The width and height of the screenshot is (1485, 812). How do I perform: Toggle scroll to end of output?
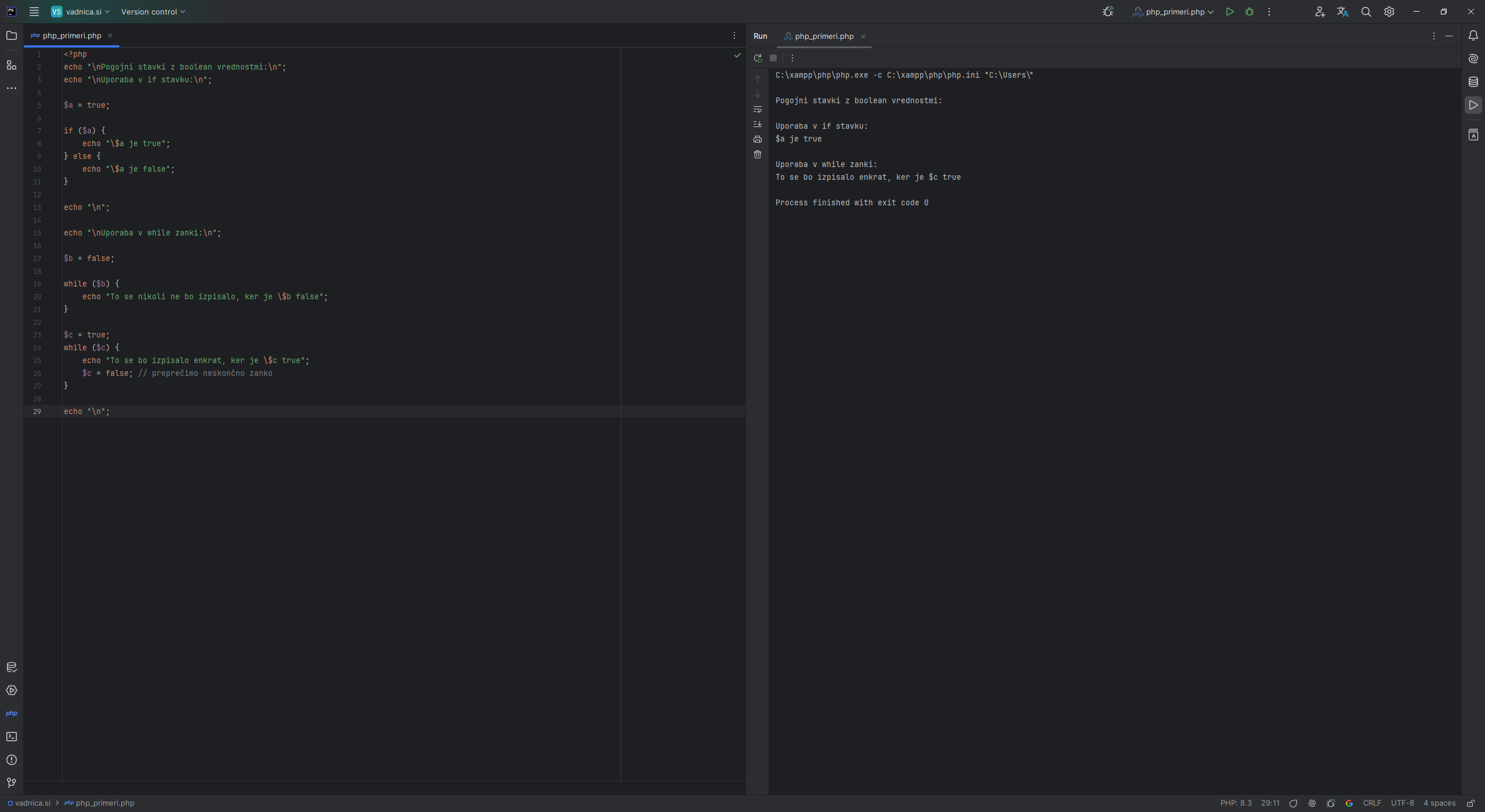click(758, 124)
